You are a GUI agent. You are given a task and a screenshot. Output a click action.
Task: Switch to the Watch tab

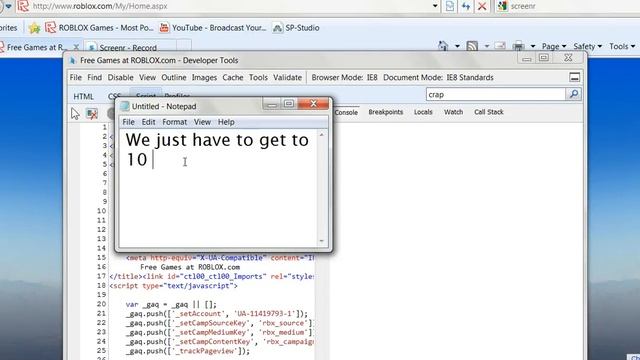point(453,112)
